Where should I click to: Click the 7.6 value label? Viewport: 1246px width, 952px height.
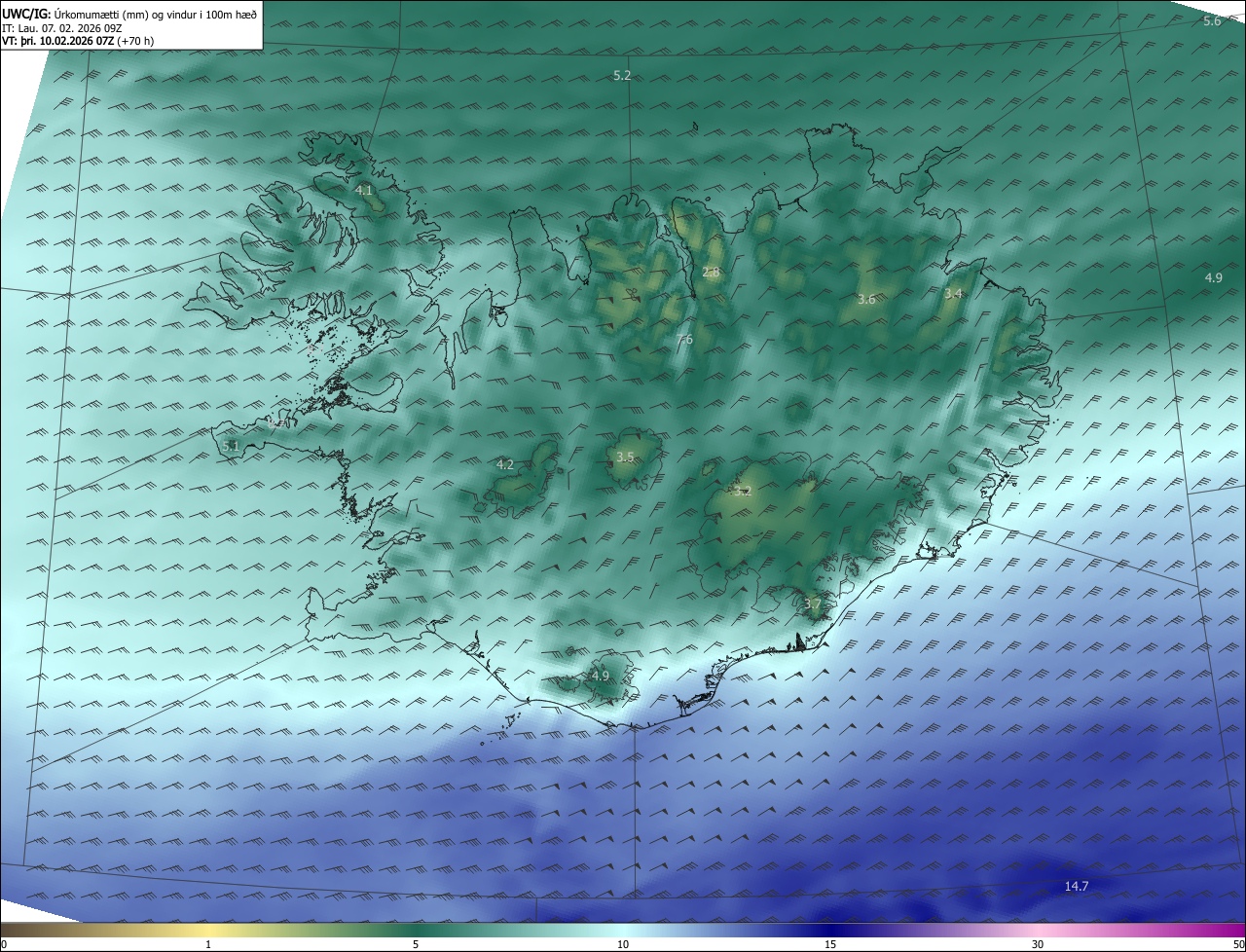684,340
